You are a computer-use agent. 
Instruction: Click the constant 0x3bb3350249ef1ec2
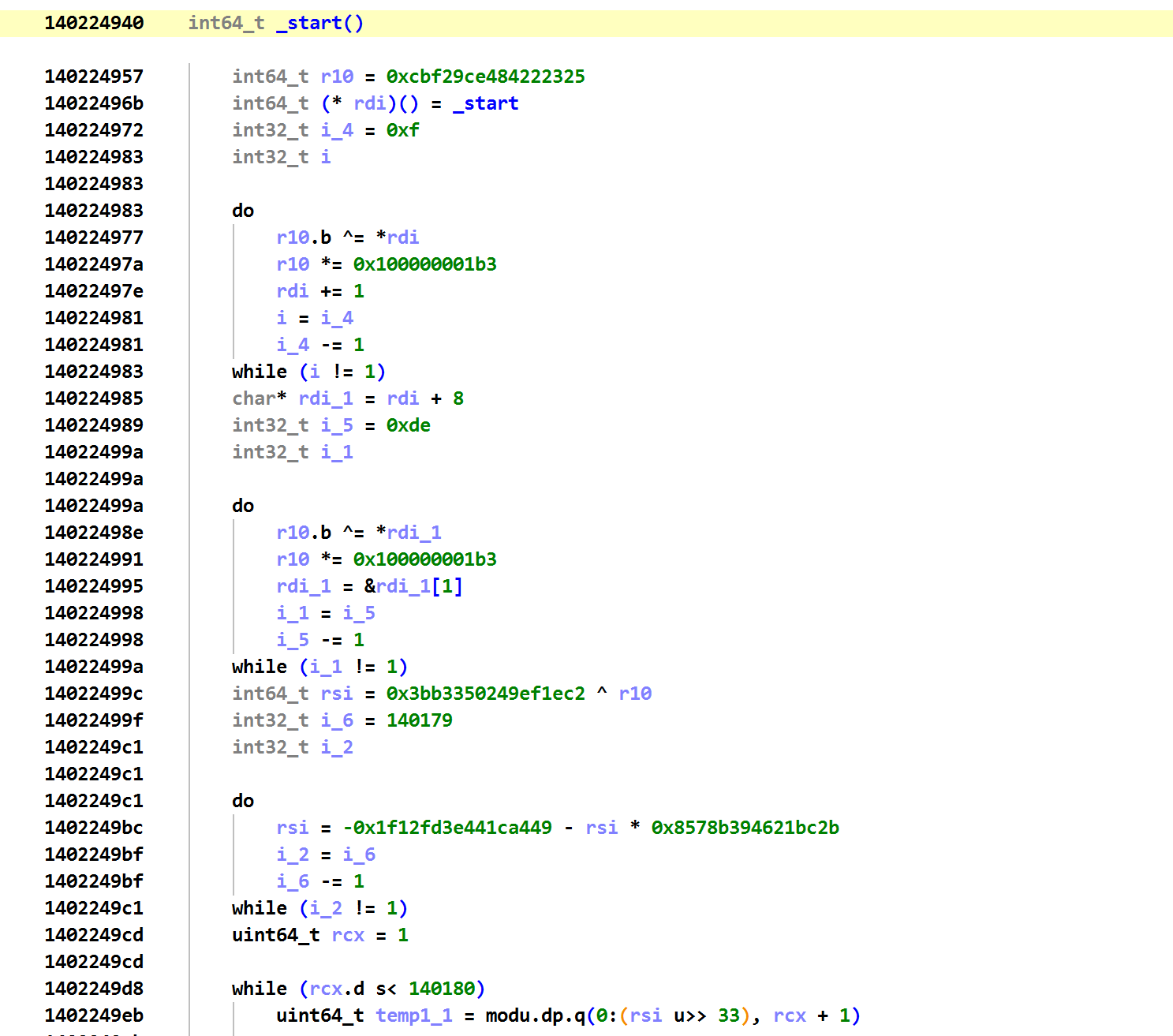[x=485, y=694]
